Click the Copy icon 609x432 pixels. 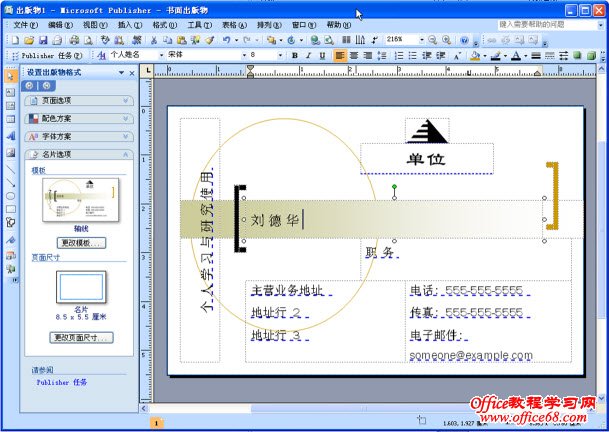click(x=167, y=40)
